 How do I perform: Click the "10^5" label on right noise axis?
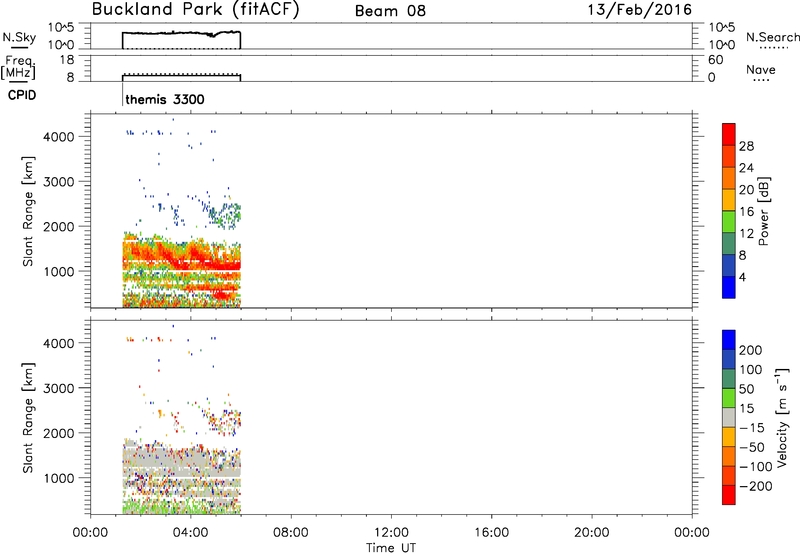tap(722, 28)
